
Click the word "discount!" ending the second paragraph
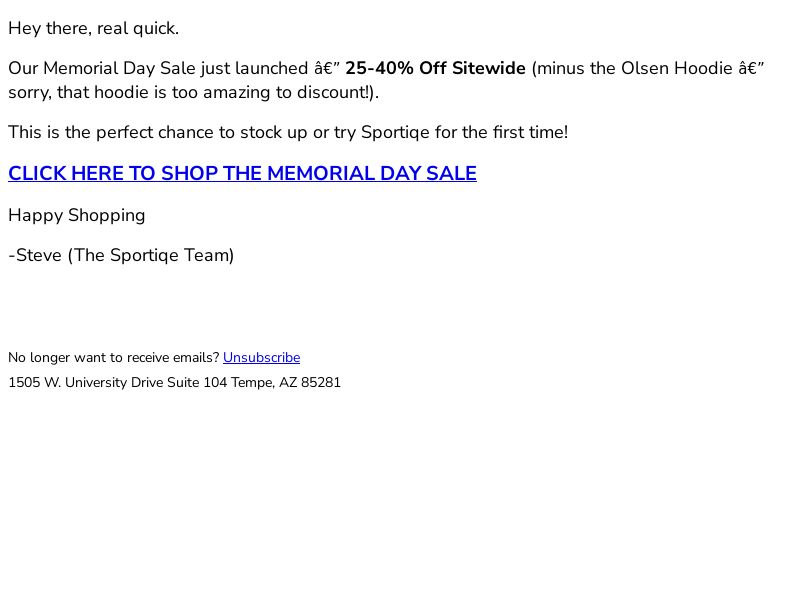pyautogui.click(x=335, y=92)
